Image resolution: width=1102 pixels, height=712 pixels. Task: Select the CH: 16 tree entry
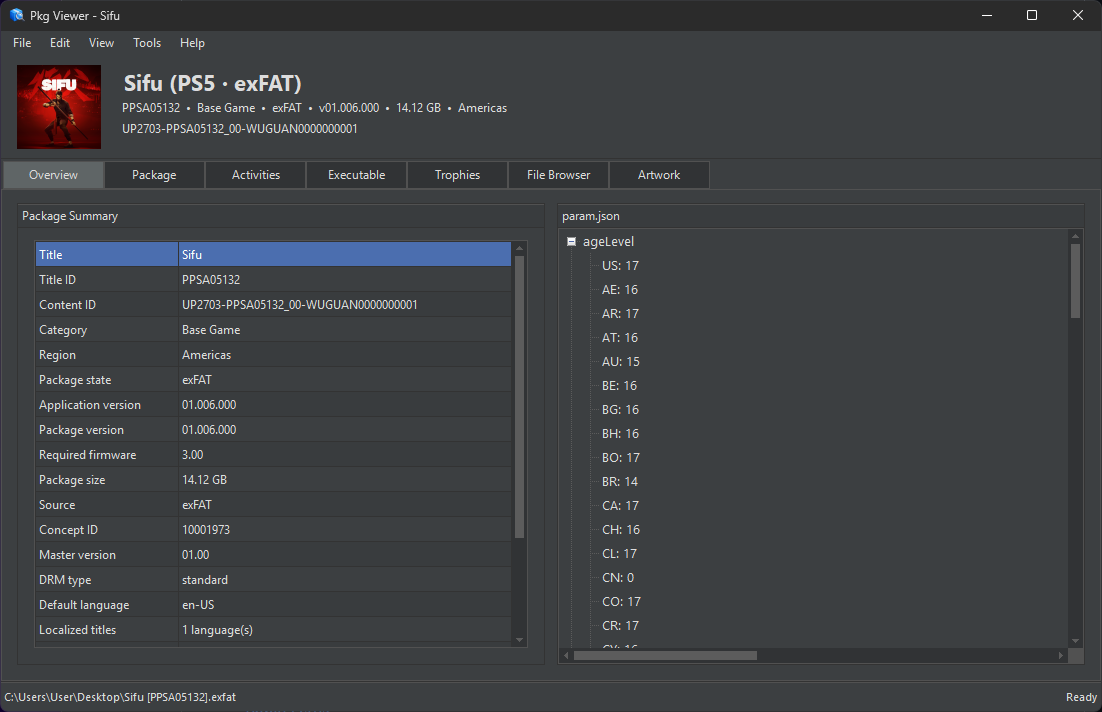click(x=621, y=529)
